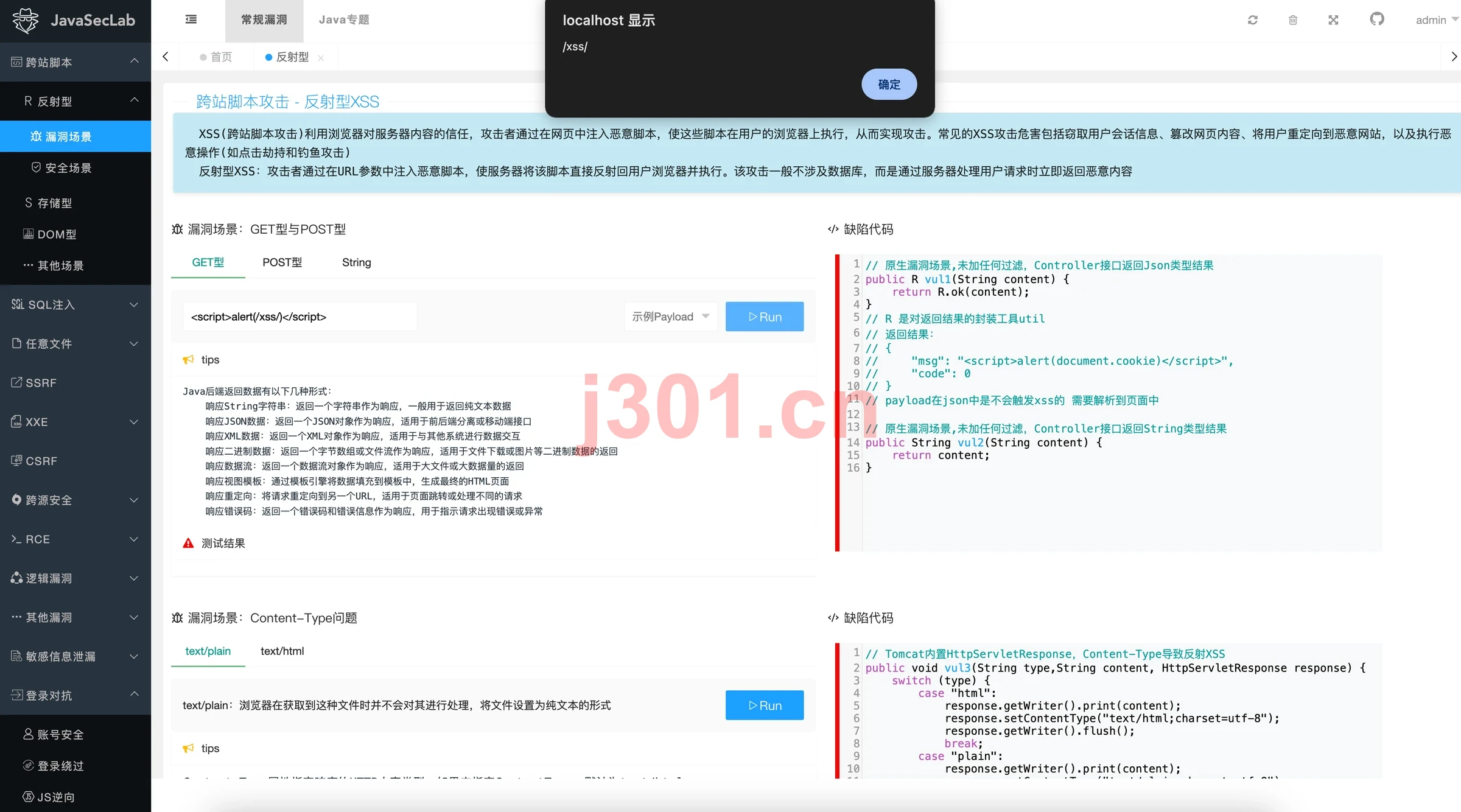Click the 任意文件 file icon

pos(16,343)
